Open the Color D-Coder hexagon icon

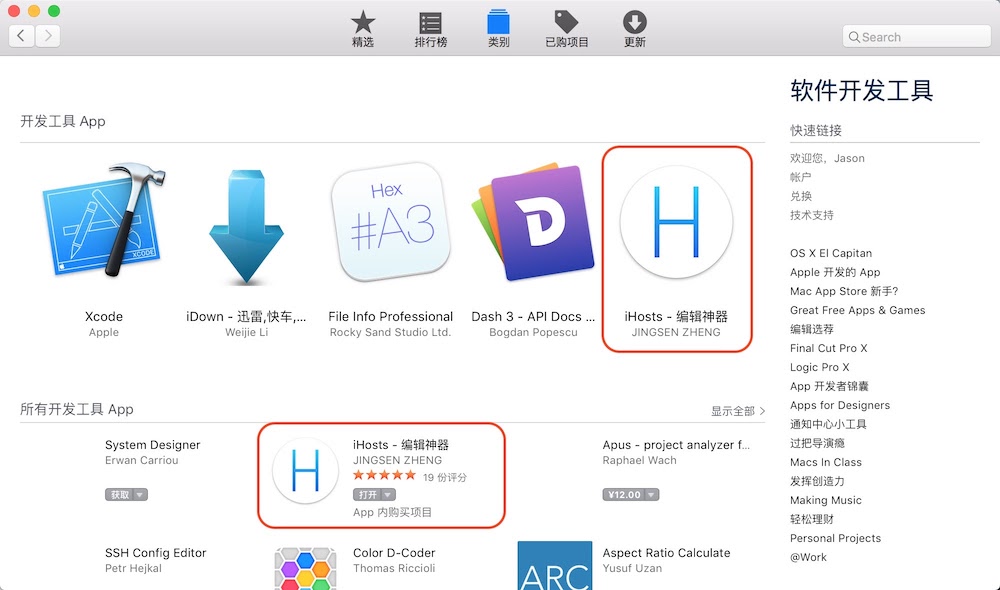click(305, 568)
